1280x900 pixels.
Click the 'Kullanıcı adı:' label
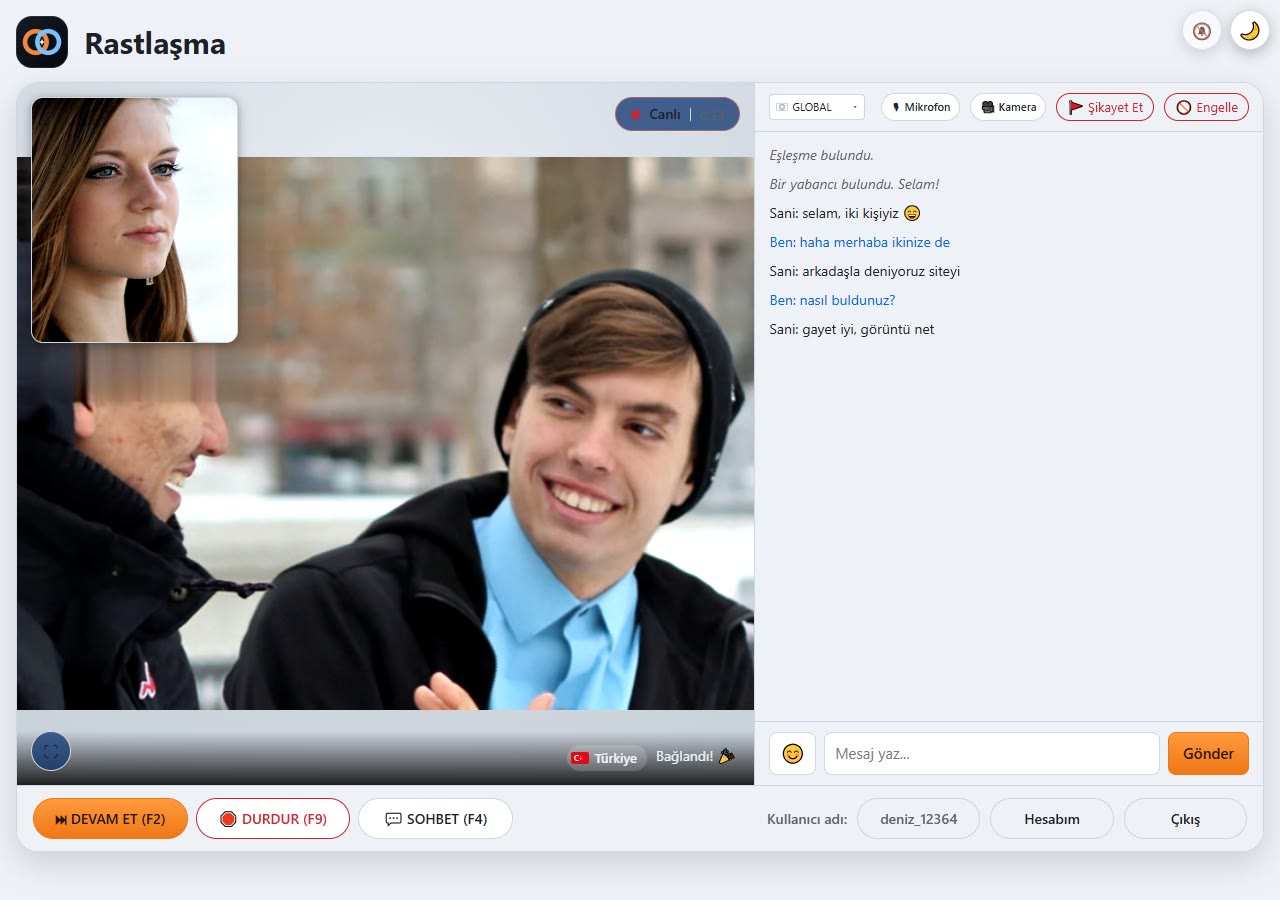(x=807, y=819)
